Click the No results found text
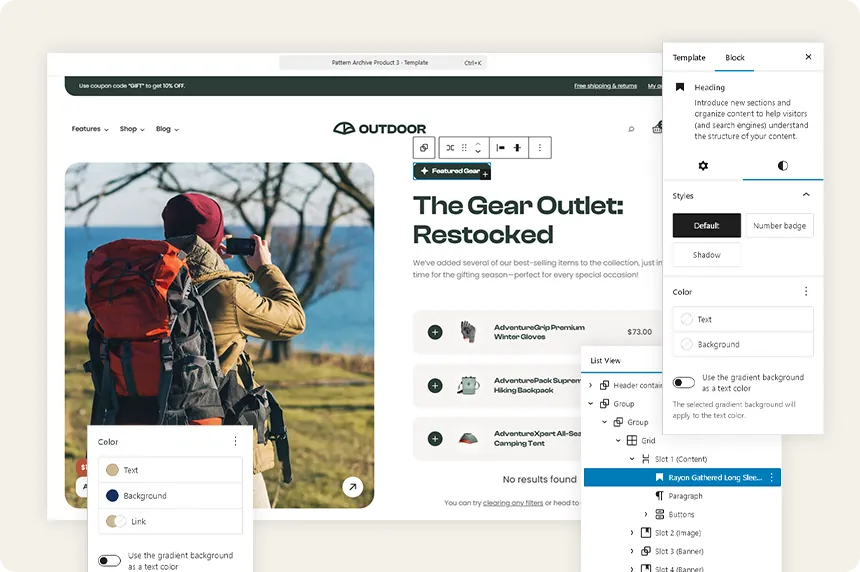The width and height of the screenshot is (860, 572). (540, 479)
